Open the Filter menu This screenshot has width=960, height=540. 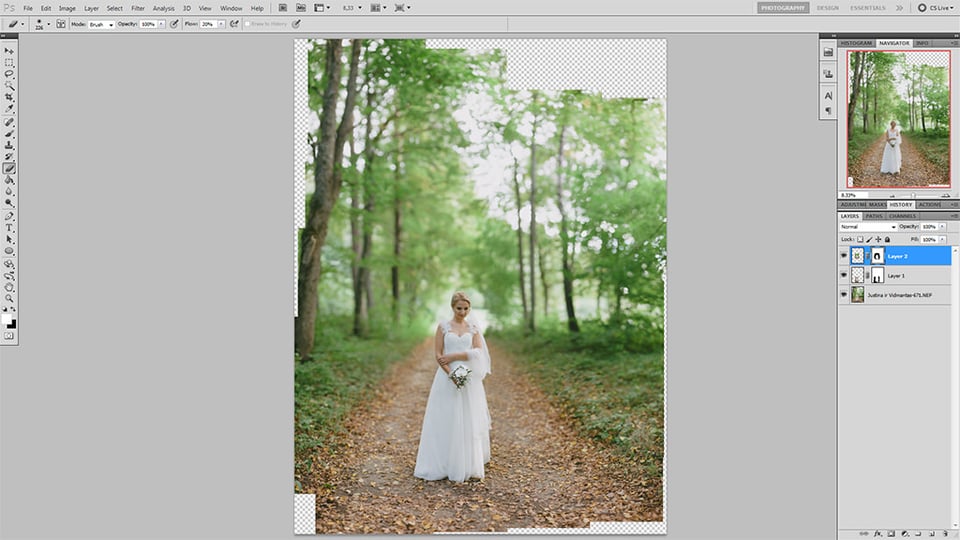point(138,9)
